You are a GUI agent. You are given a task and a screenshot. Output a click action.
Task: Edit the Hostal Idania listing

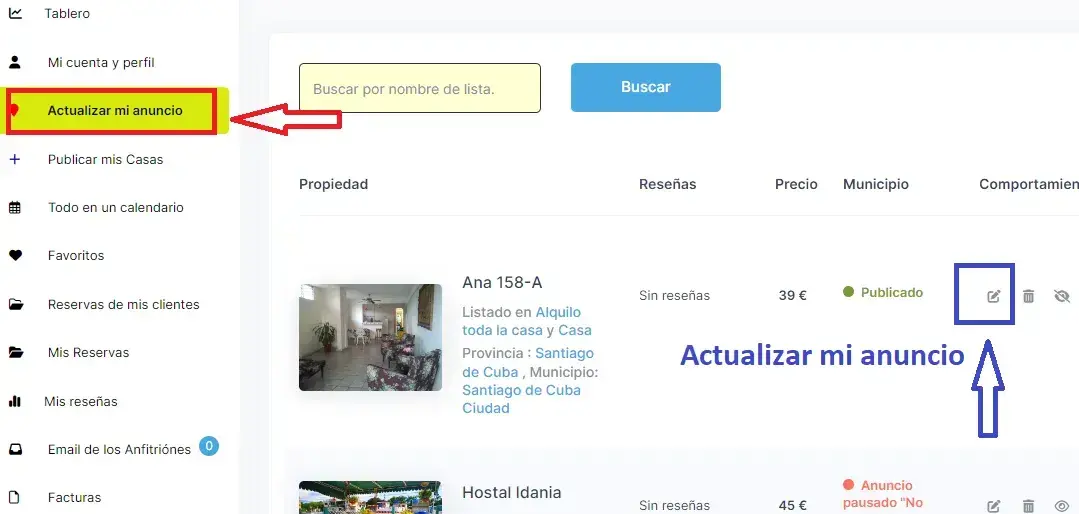pos(993,506)
